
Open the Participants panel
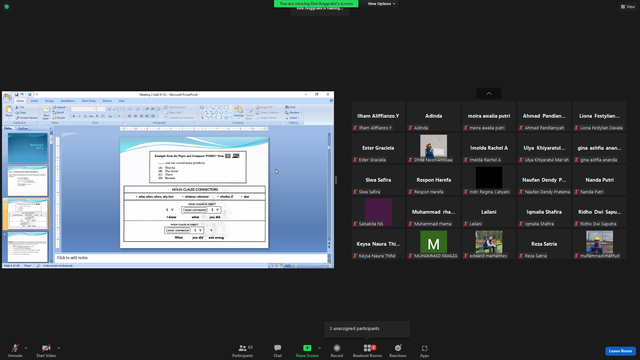point(243,351)
